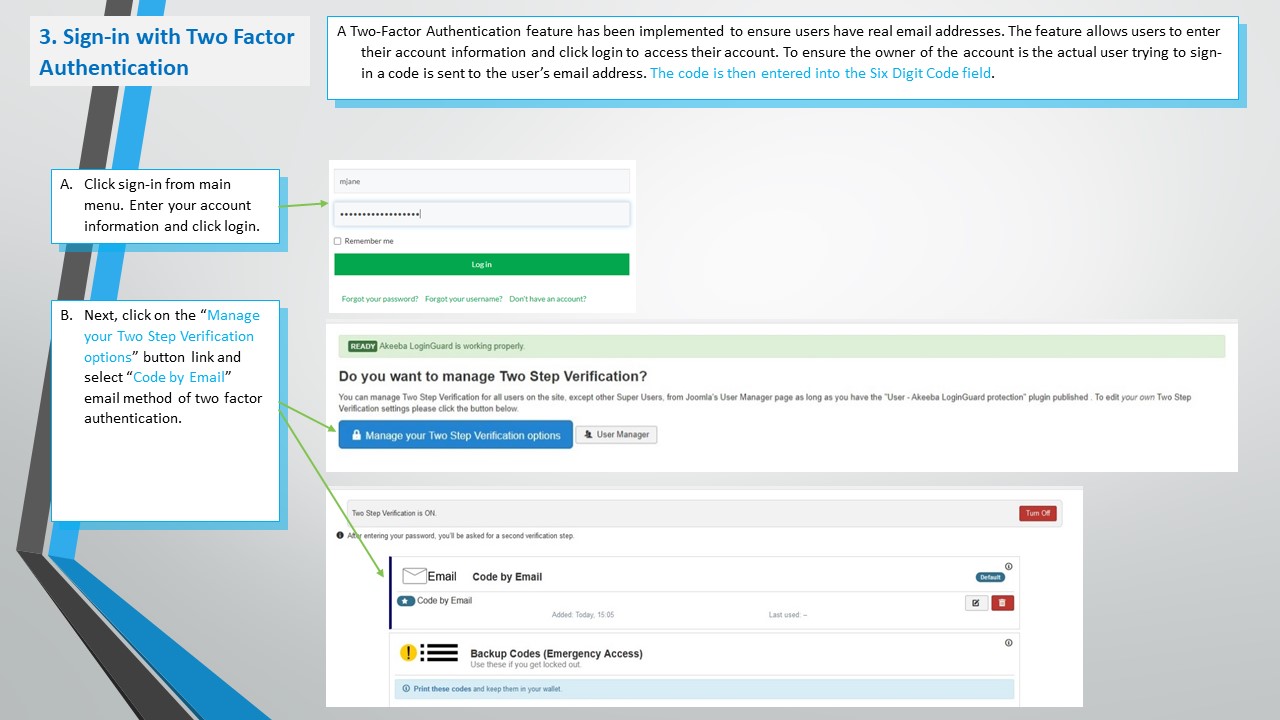Focus the password input field
This screenshot has width=1280, height=720.
point(481,214)
